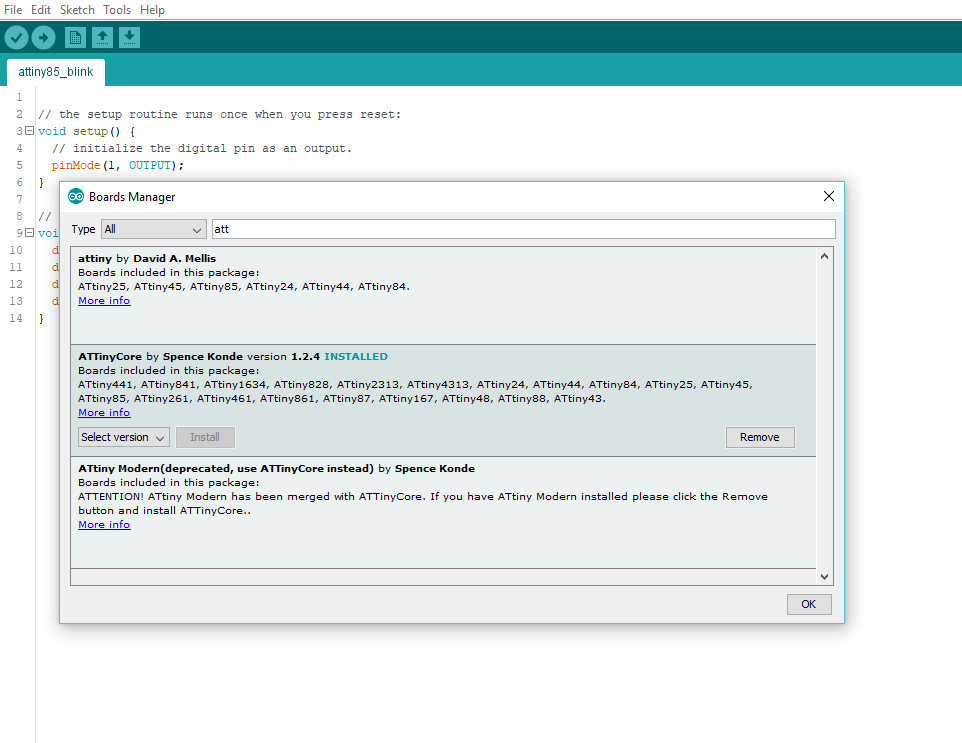Close the Boards Manager dialog

point(829,196)
